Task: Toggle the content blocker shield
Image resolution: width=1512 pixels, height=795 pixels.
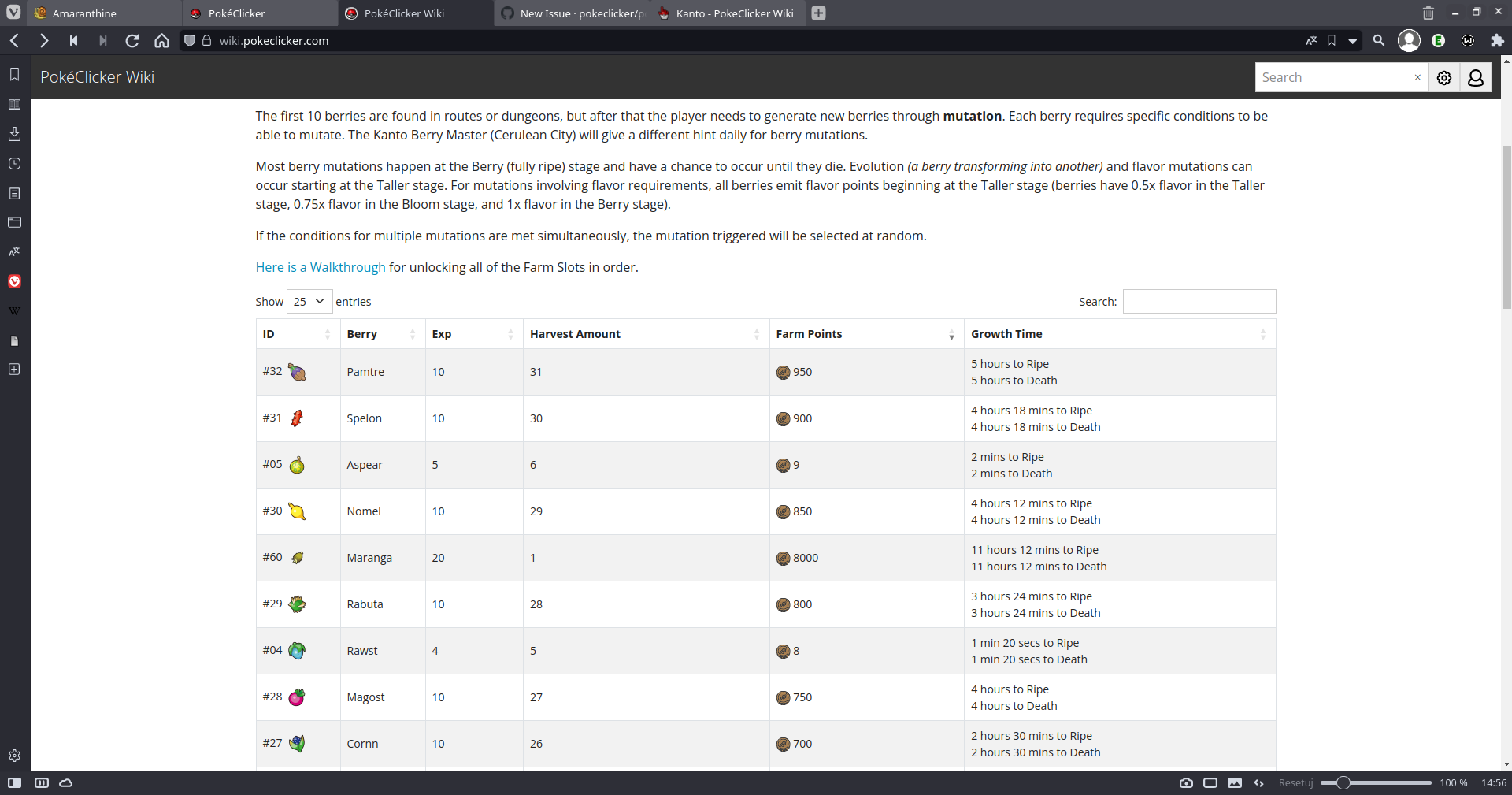Action: [x=189, y=40]
